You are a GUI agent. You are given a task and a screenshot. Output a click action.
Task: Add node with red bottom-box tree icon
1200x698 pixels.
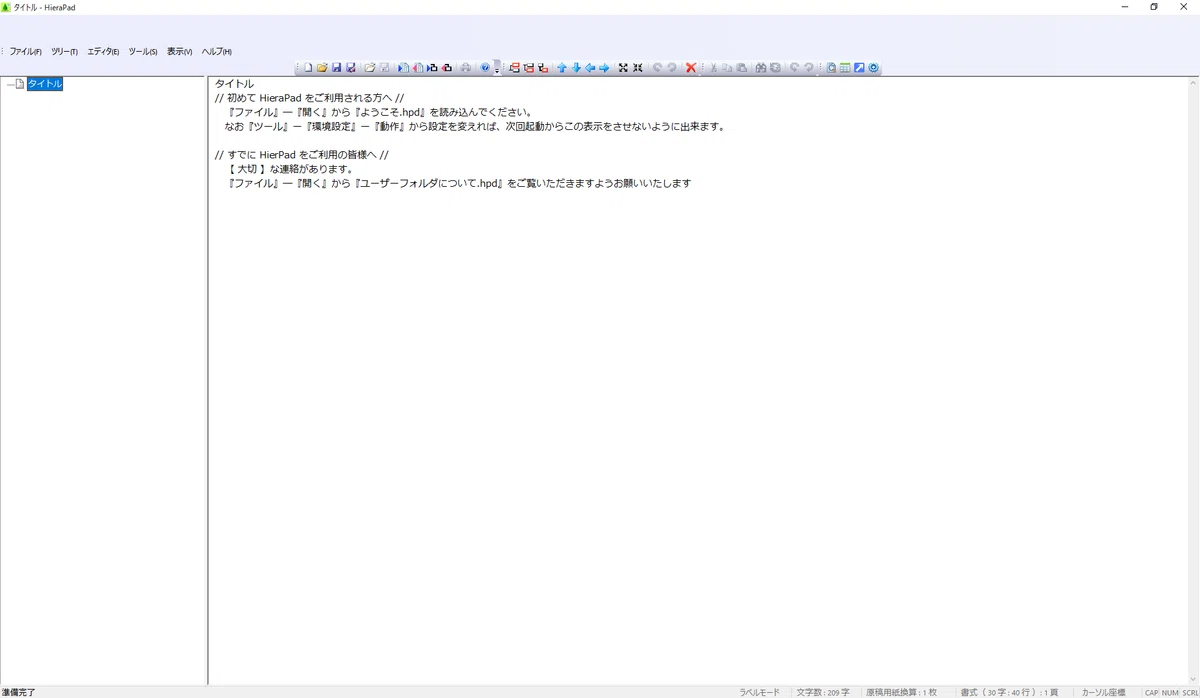[x=529, y=68]
